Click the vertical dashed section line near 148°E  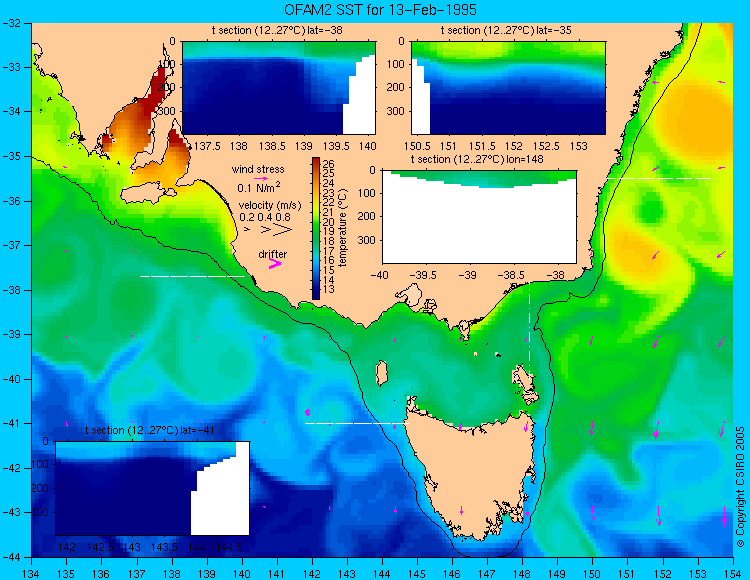coord(529,332)
